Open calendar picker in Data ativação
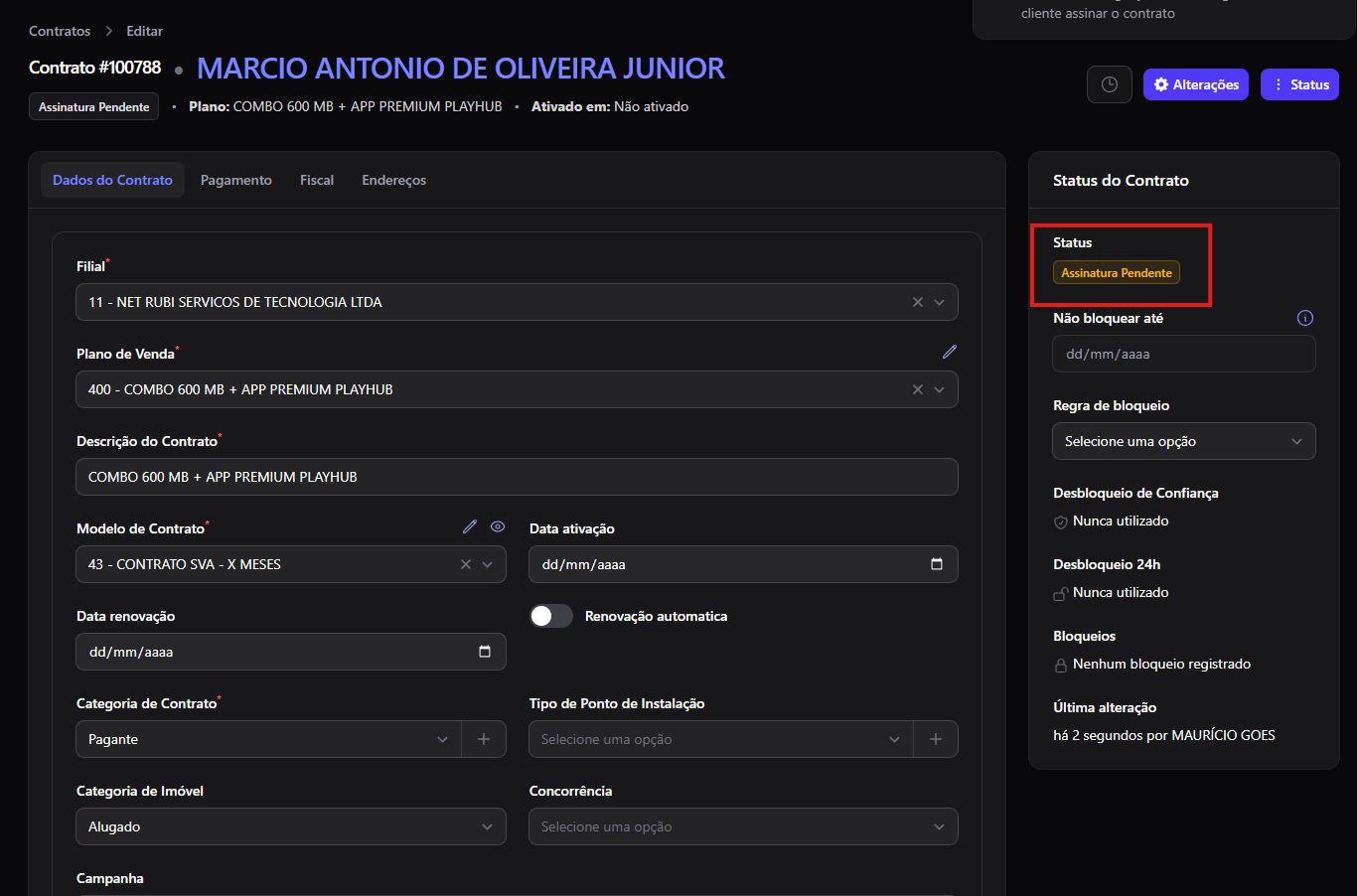Viewport: 1357px width, 896px height. pyautogui.click(x=937, y=564)
